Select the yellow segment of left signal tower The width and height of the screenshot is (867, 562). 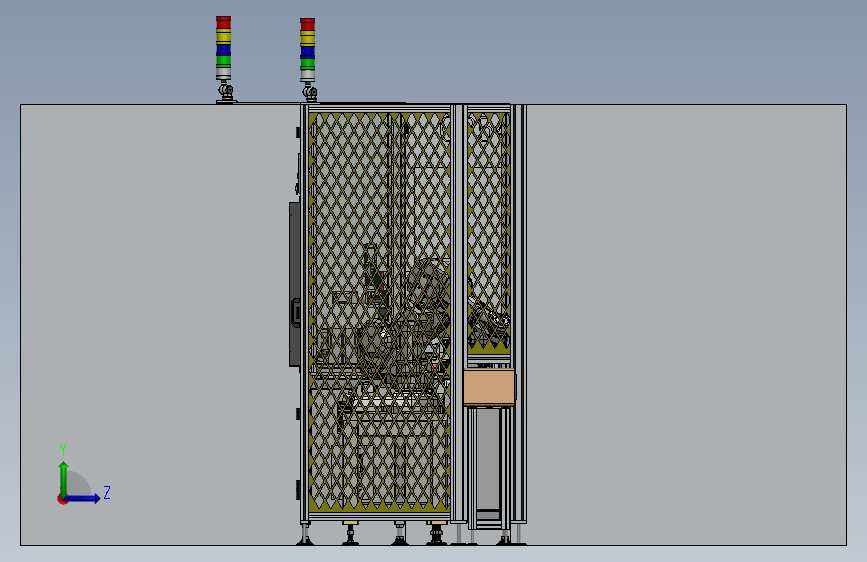point(223,36)
